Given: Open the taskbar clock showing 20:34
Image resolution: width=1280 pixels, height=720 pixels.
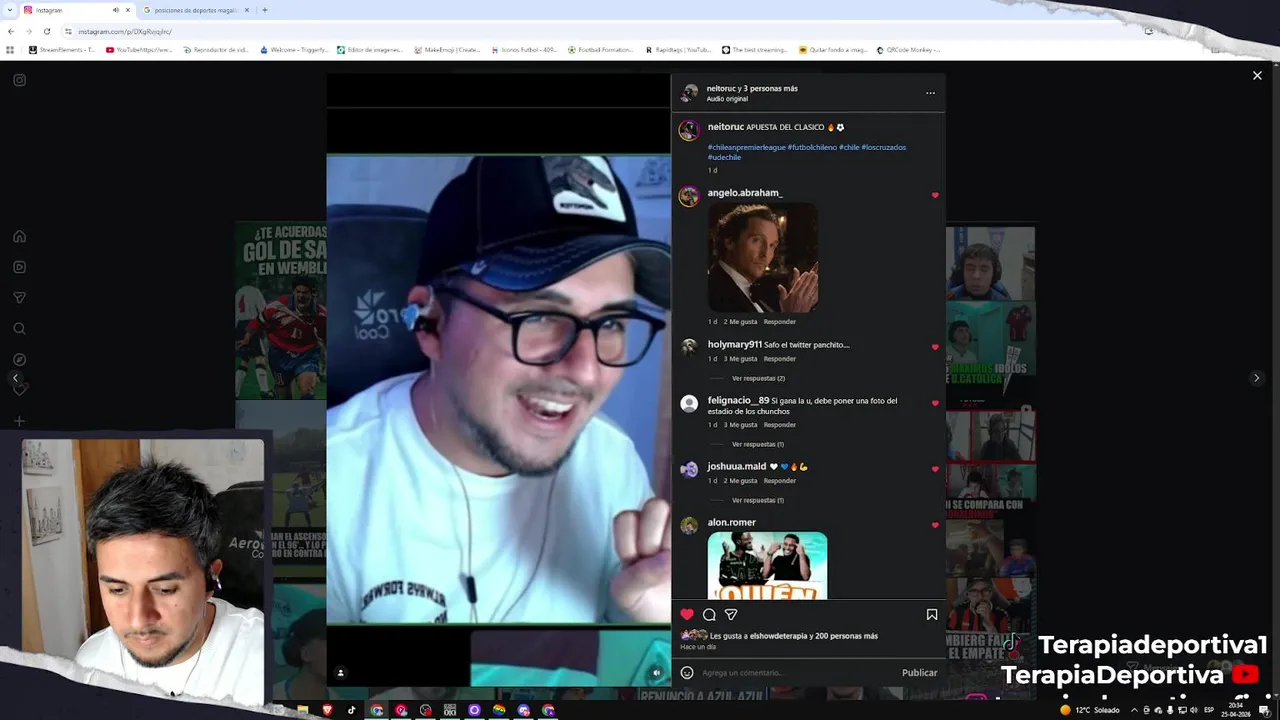Looking at the screenshot, I should (x=1235, y=710).
